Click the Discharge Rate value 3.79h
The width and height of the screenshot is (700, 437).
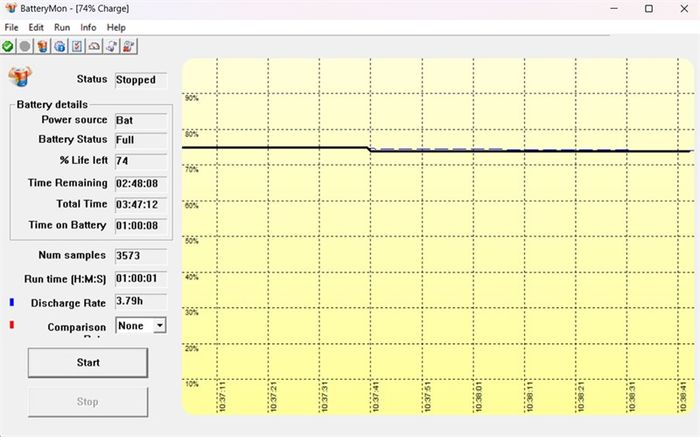point(141,301)
